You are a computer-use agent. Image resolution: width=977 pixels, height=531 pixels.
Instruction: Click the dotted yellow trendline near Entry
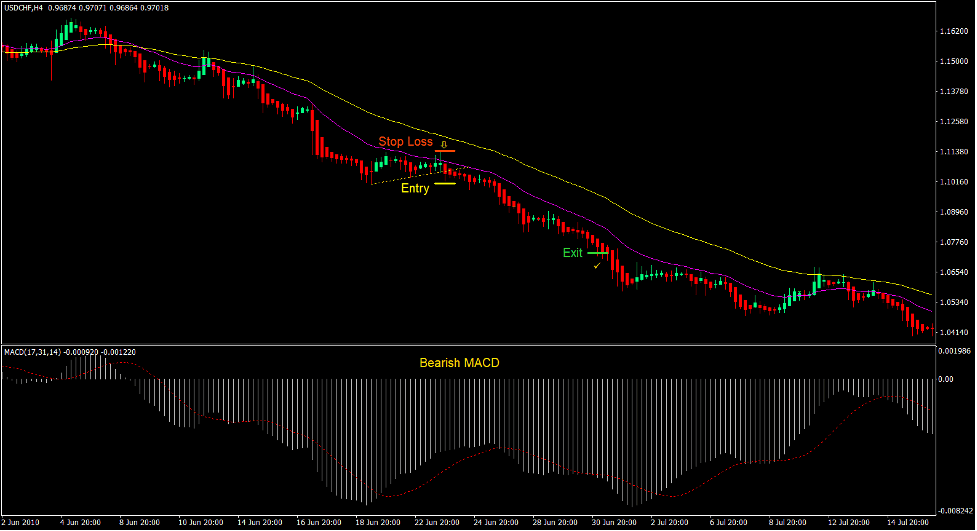tap(400, 176)
